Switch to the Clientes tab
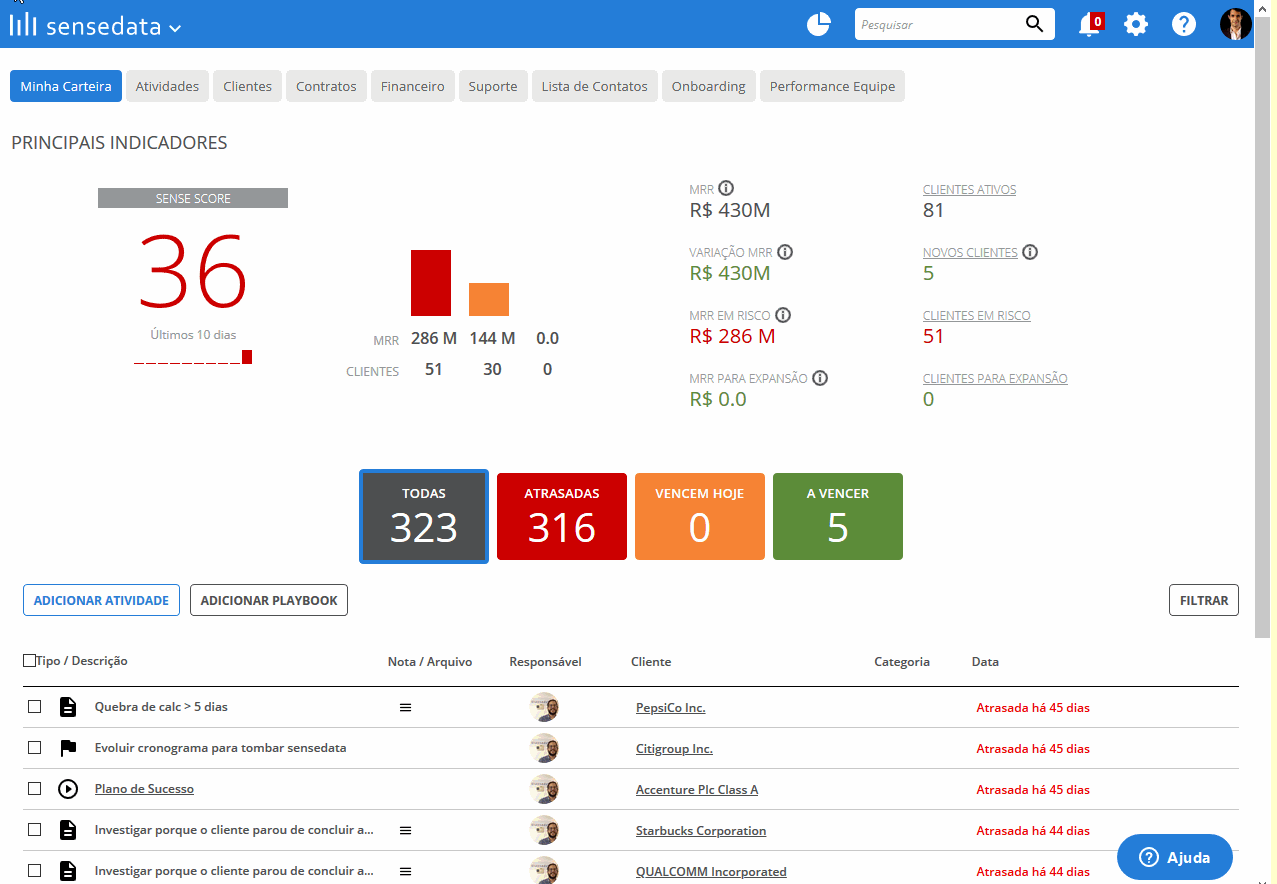This screenshot has width=1277, height=884. click(248, 86)
